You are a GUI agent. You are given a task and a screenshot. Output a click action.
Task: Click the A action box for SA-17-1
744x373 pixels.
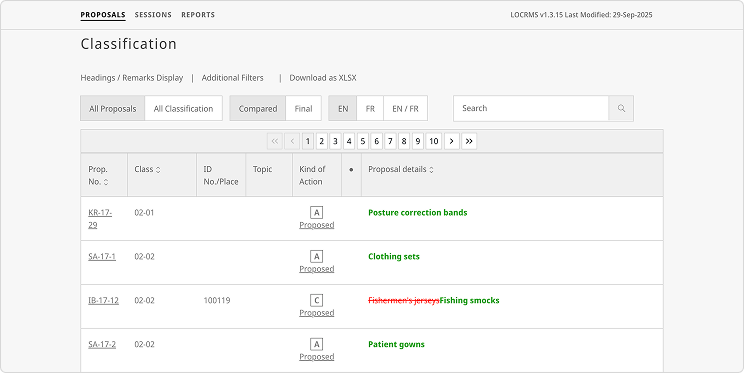(316, 257)
